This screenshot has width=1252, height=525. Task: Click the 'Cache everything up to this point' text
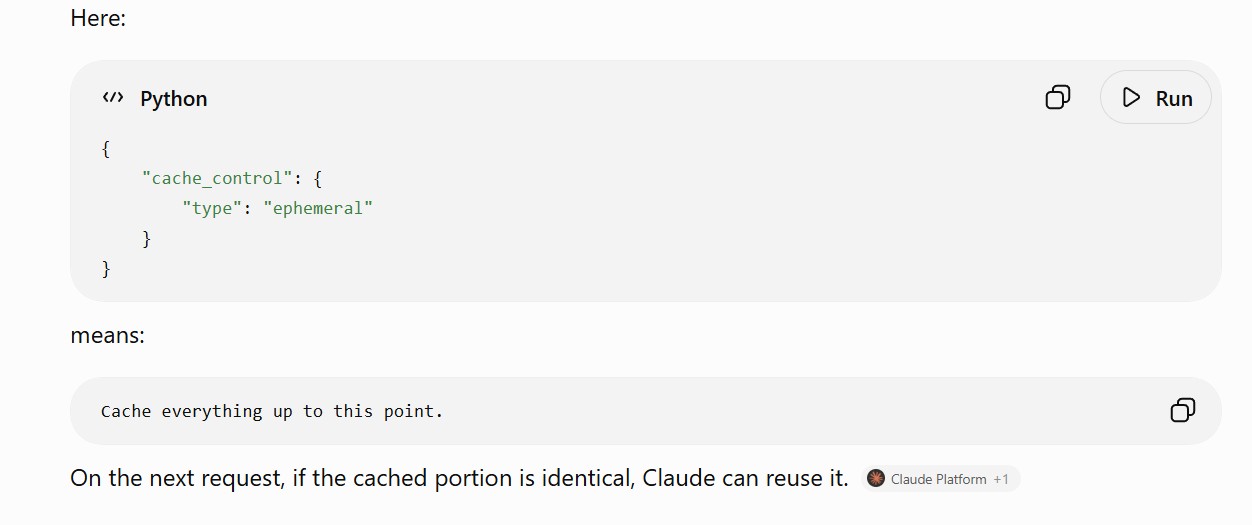(272, 411)
